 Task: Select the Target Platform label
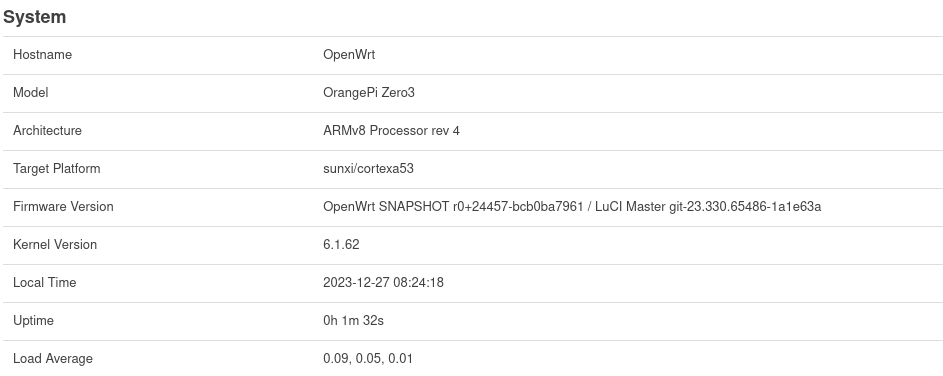pos(57,168)
